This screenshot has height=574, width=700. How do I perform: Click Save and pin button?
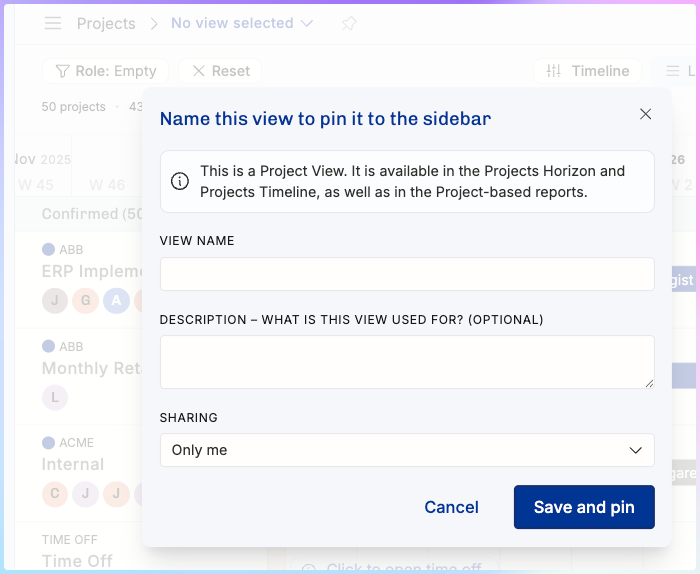click(x=584, y=507)
